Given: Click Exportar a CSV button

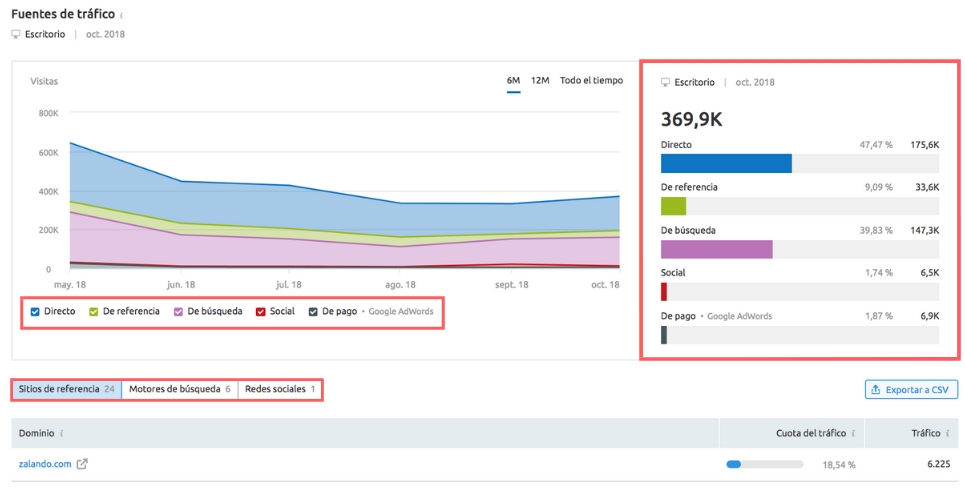Looking at the screenshot, I should click(908, 389).
